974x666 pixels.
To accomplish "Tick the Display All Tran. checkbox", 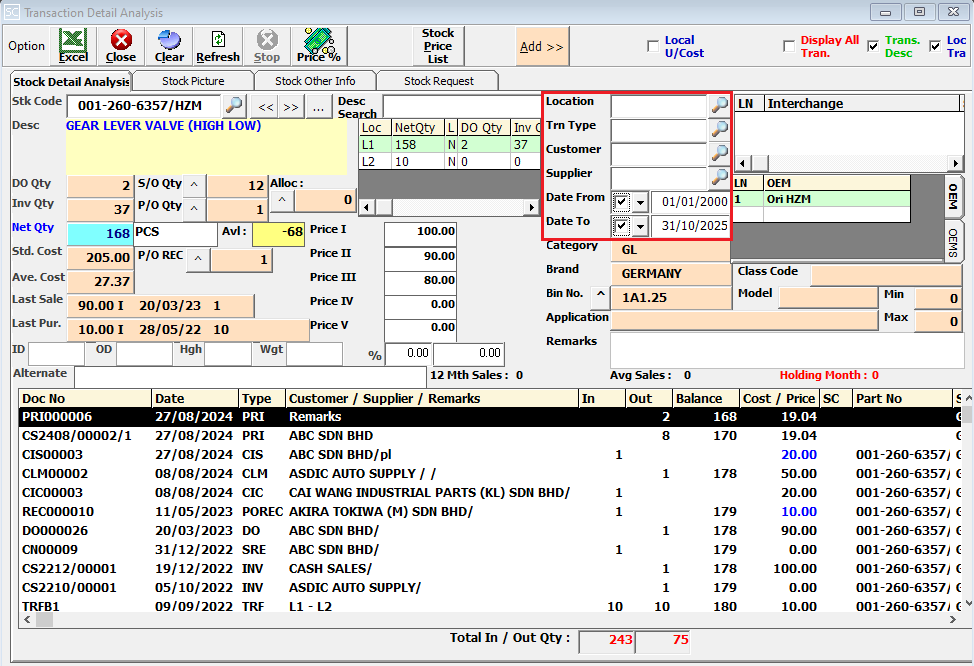I will (789, 47).
